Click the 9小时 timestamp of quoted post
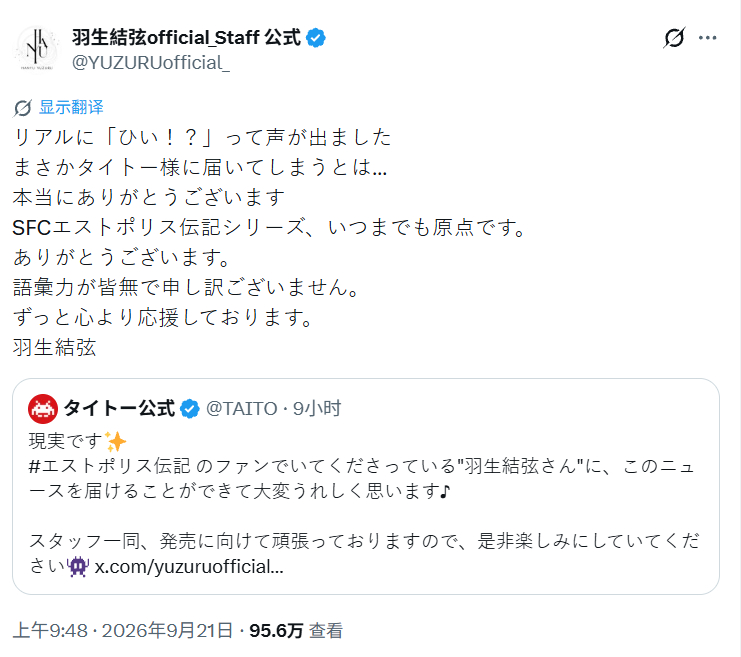The image size is (741, 657). [317, 408]
